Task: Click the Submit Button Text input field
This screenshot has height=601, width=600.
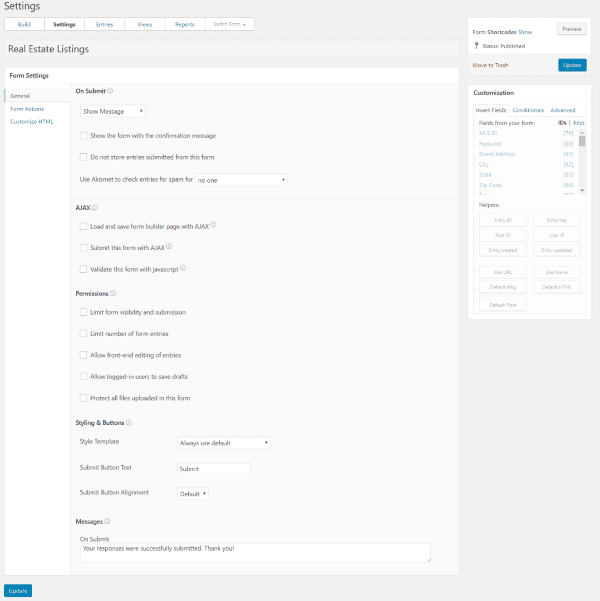Action: point(213,468)
